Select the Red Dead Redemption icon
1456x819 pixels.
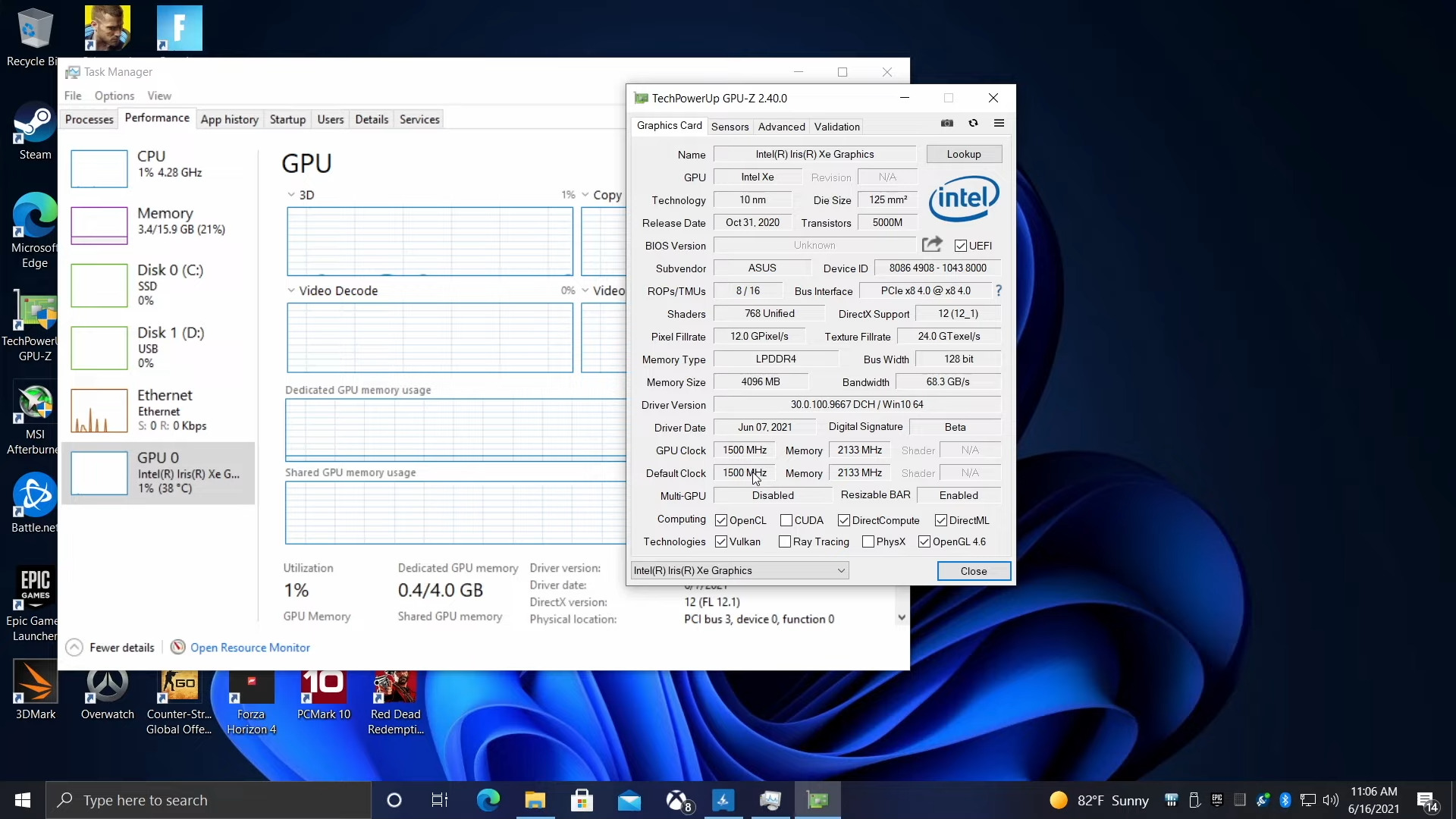pyautogui.click(x=395, y=701)
